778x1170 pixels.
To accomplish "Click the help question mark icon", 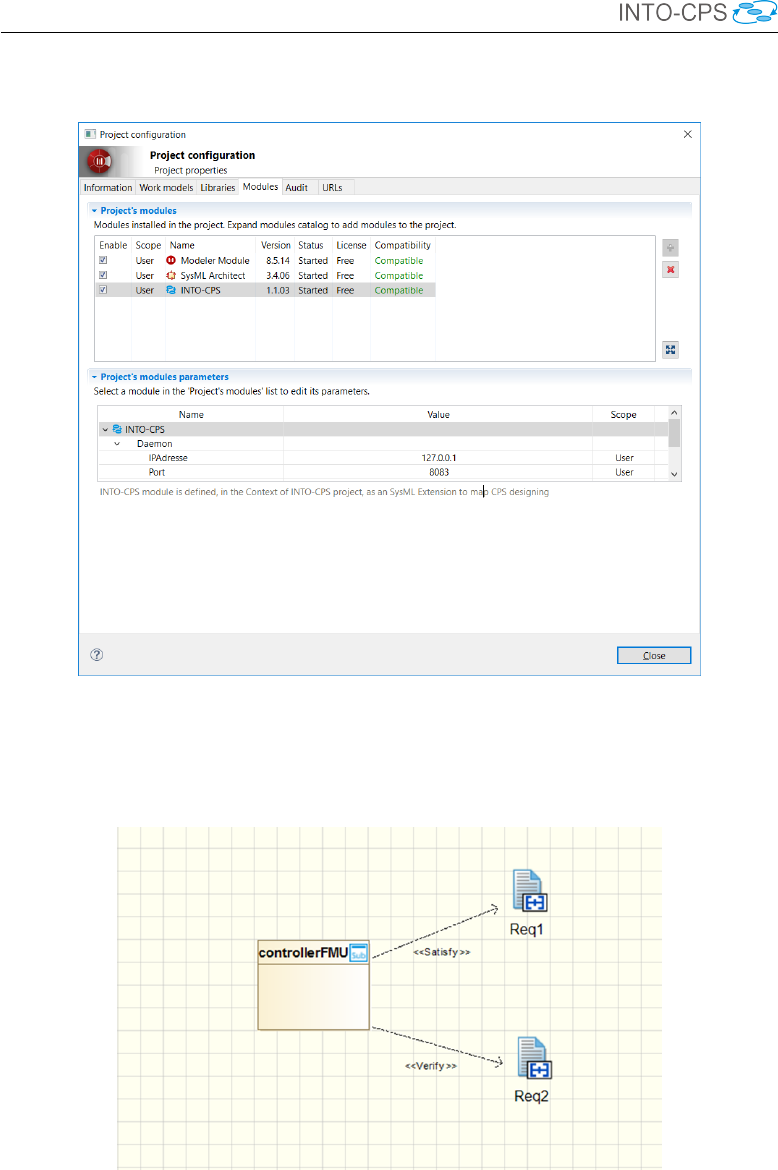I will click(x=97, y=655).
